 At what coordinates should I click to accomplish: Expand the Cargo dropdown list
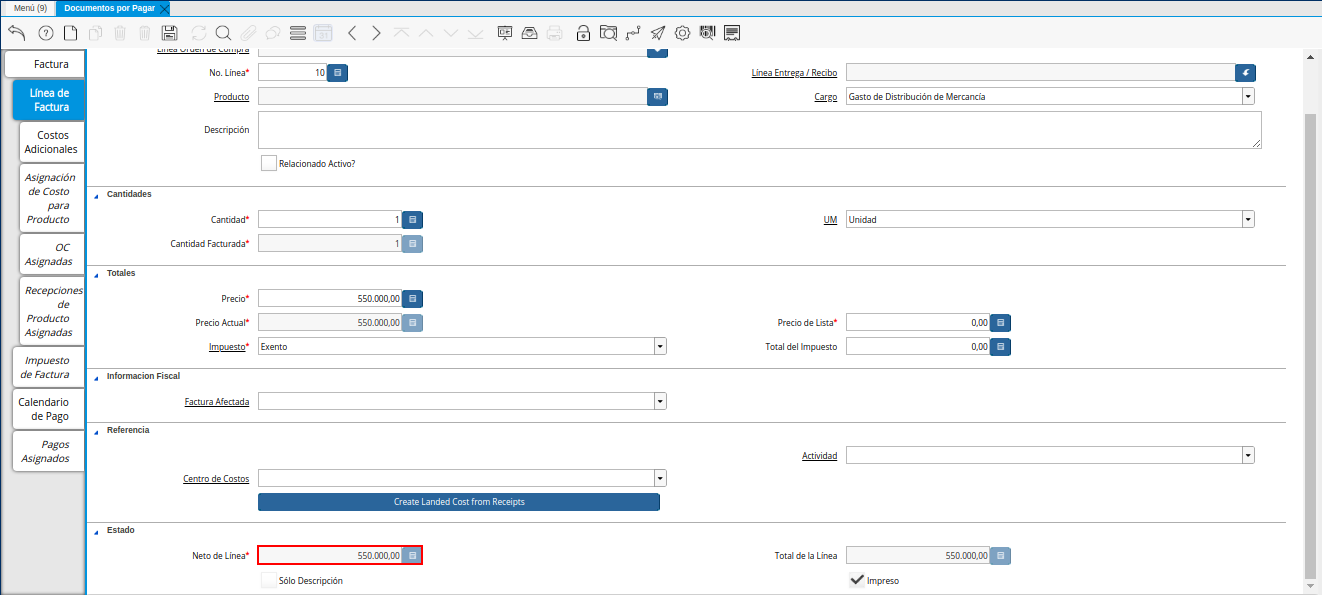tap(1248, 97)
